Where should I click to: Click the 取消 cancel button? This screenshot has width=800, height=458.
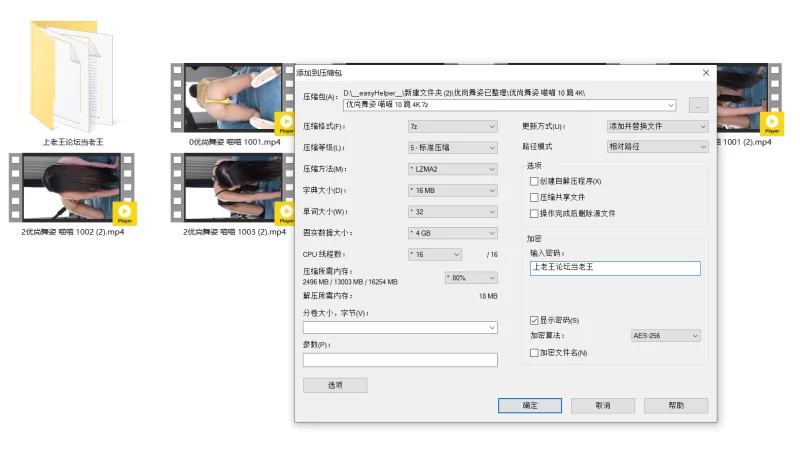point(603,405)
